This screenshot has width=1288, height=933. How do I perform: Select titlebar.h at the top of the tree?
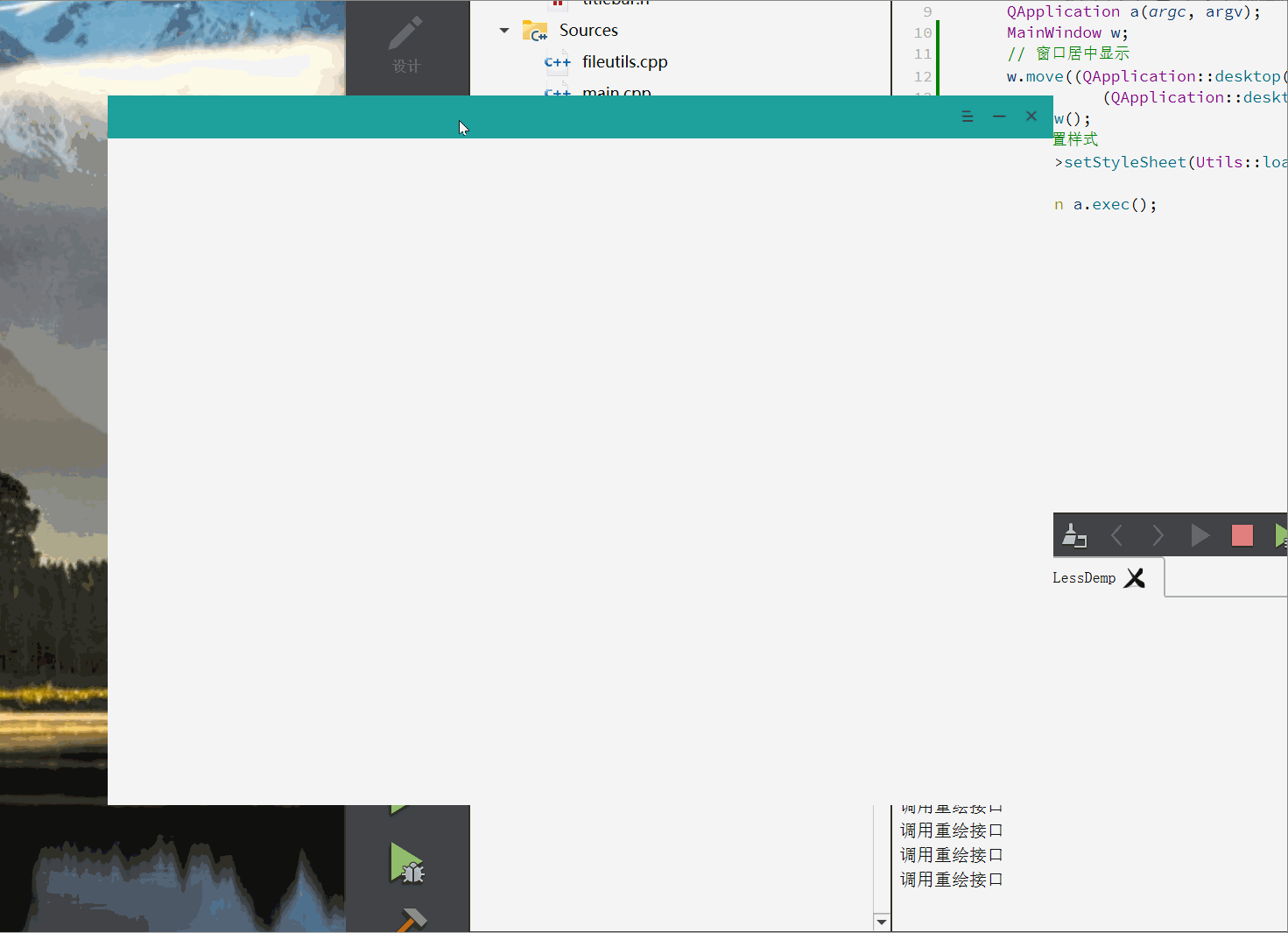click(x=613, y=4)
